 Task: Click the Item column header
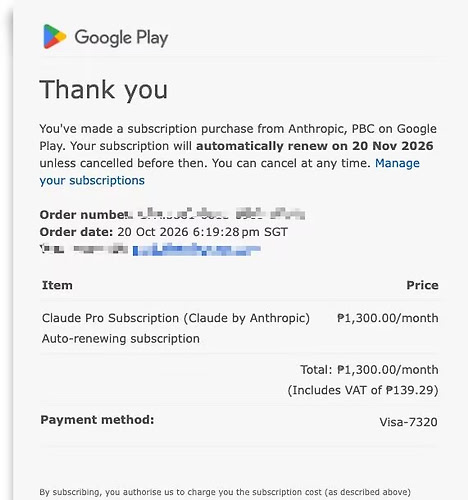(57, 285)
